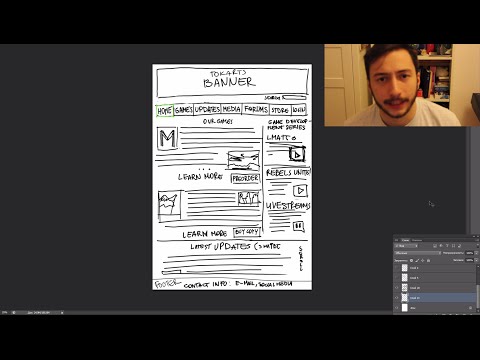Show the second hidden layer in the list

397,278
